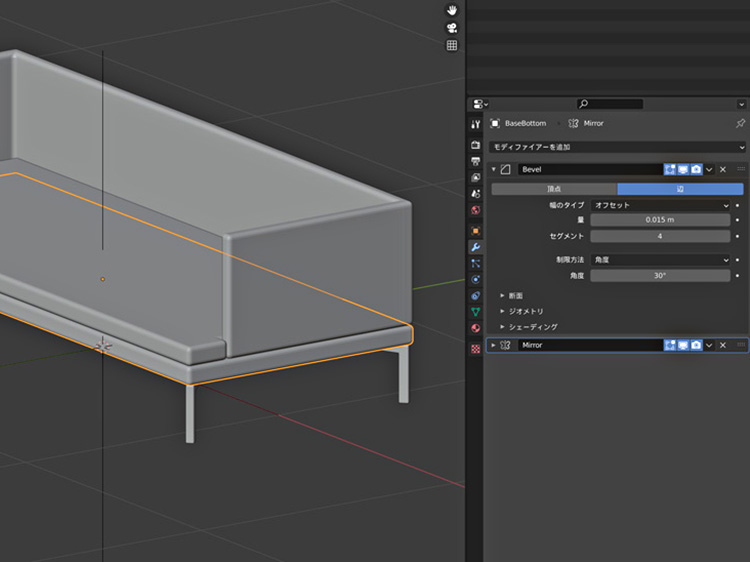750x562 pixels.
Task: Switch orthographic view using the grid icon
Action: pos(452,45)
